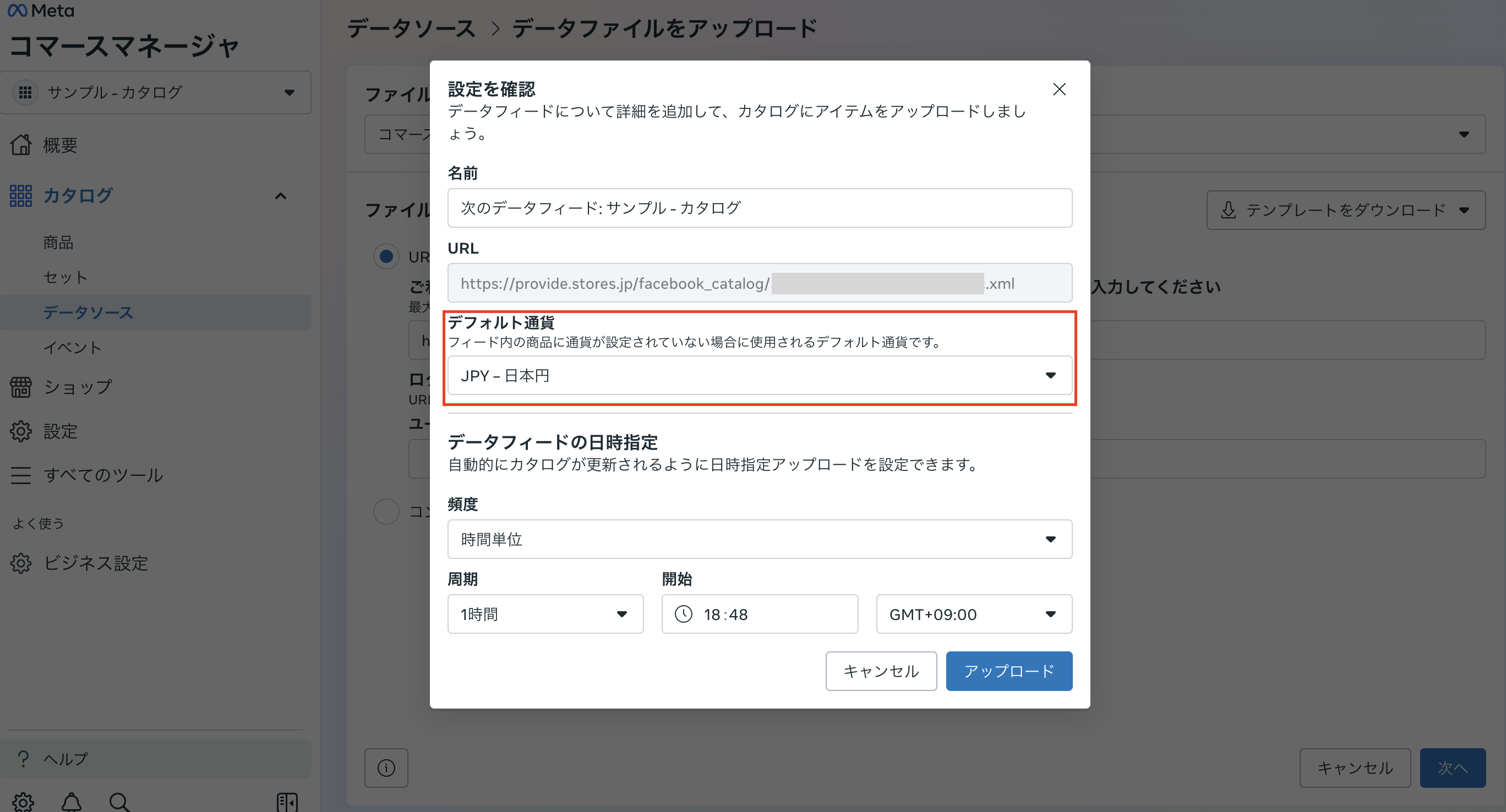Open the JPY – 日本円 currency dropdown
This screenshot has height=812, width=1506.
click(x=759, y=376)
